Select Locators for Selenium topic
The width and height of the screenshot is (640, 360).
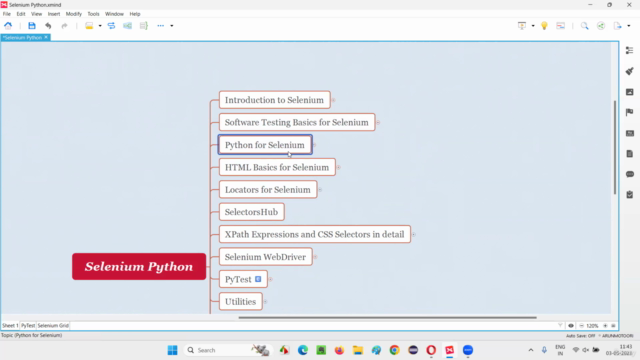click(x=268, y=190)
